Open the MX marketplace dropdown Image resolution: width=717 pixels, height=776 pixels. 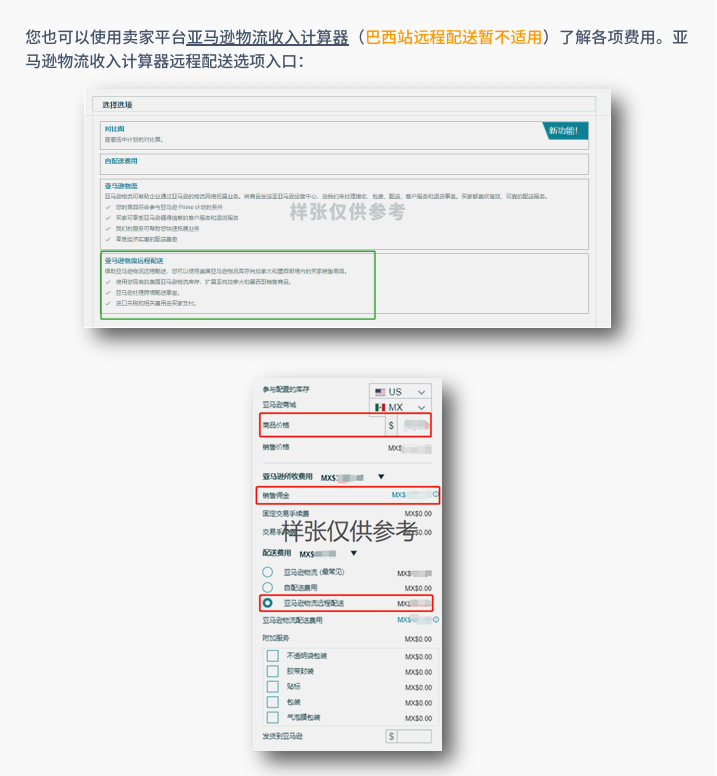pos(400,407)
